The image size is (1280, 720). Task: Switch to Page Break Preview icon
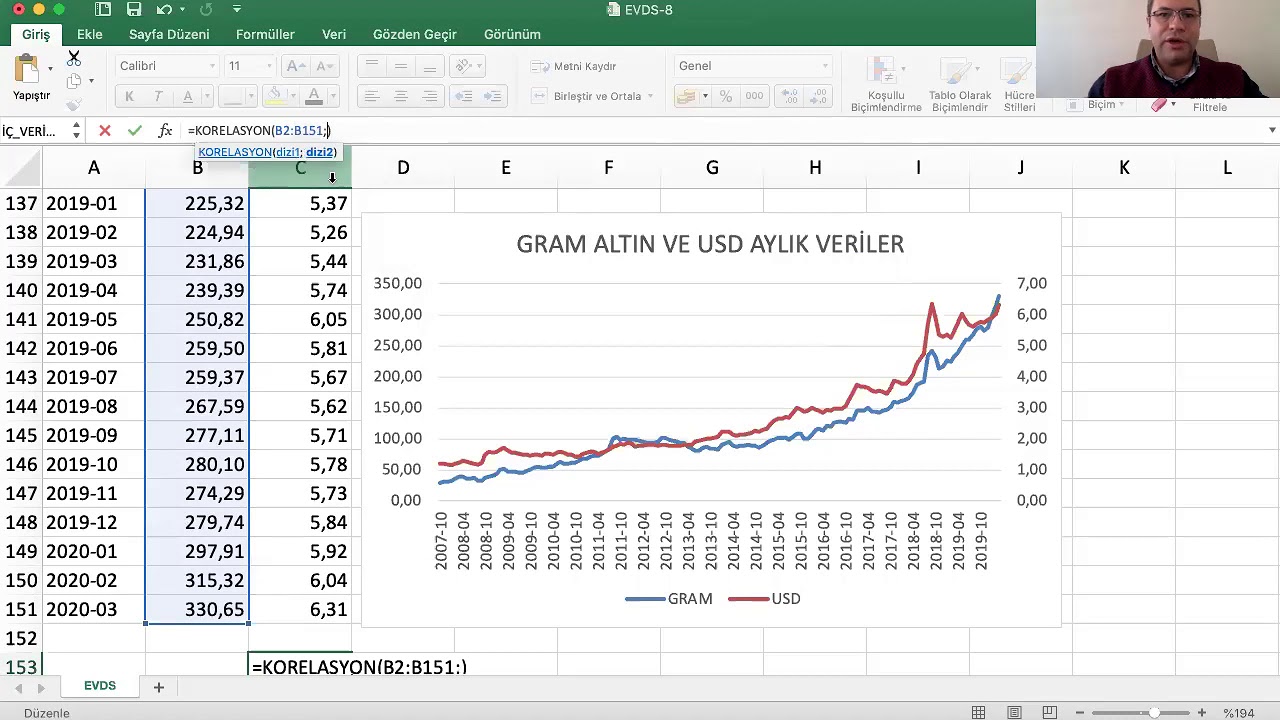point(1049,713)
